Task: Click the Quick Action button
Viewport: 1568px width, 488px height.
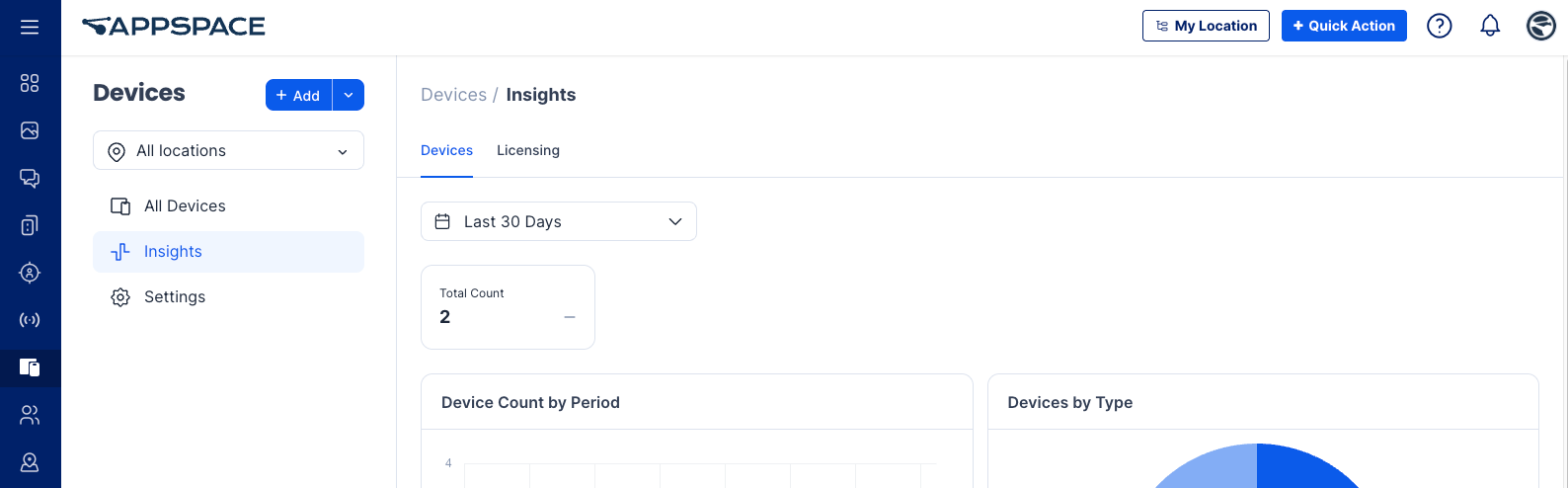Action: [x=1344, y=26]
